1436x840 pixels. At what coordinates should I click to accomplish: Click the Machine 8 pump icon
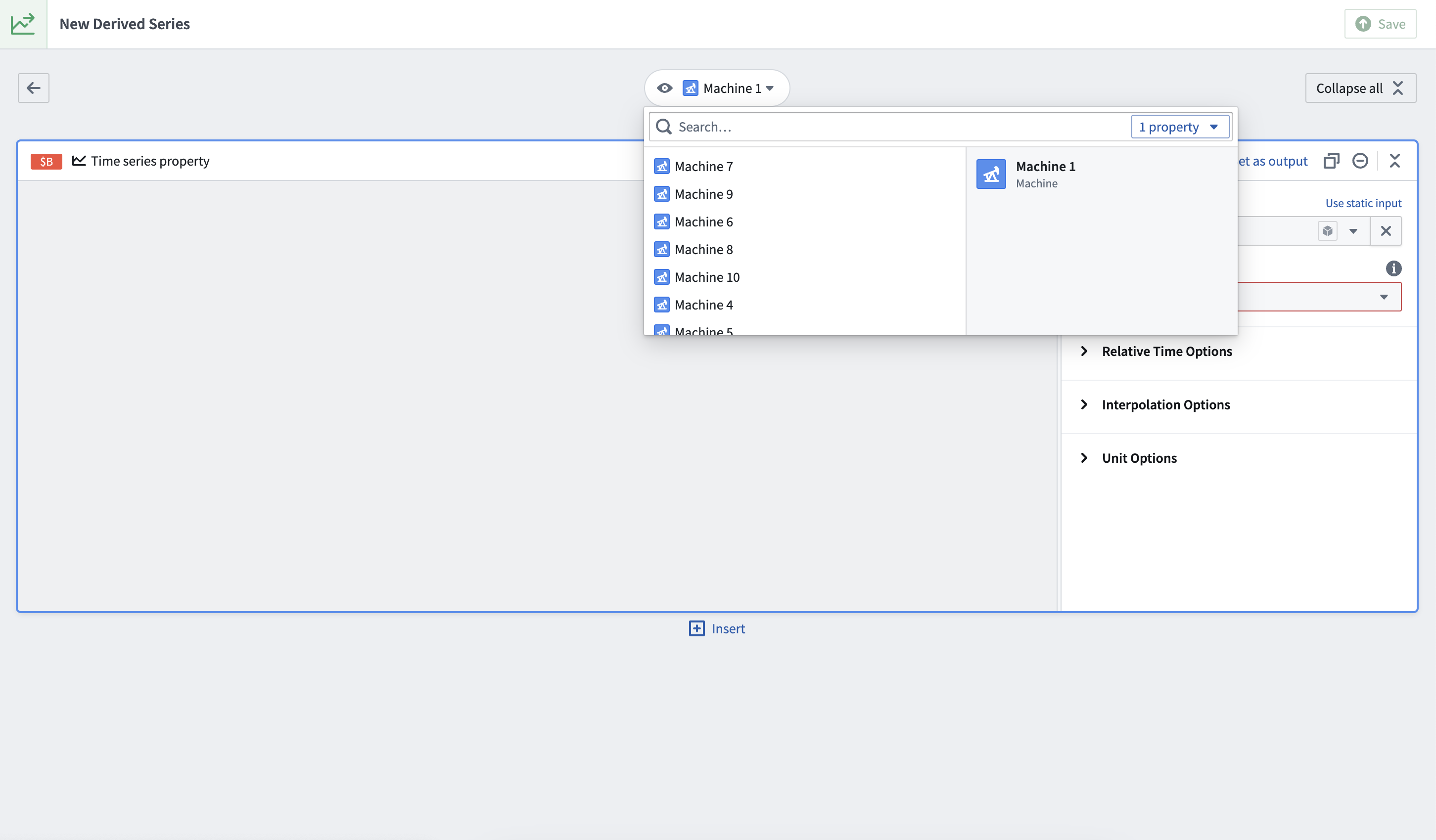point(661,250)
